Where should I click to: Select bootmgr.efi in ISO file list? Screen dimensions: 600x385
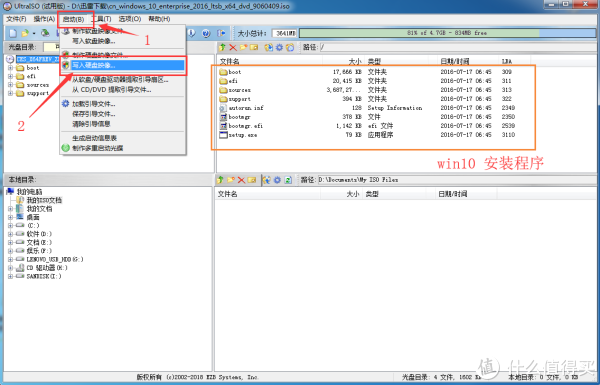245,126
